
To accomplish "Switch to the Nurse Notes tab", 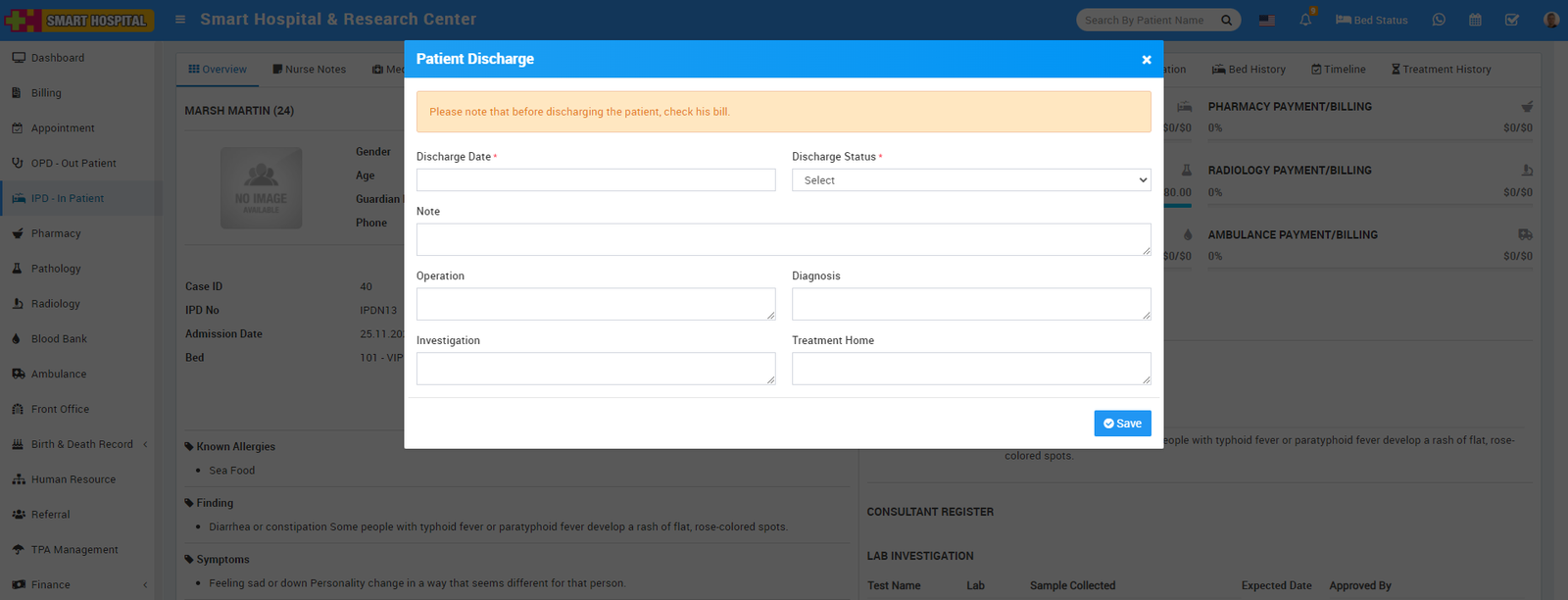I will click(x=309, y=70).
